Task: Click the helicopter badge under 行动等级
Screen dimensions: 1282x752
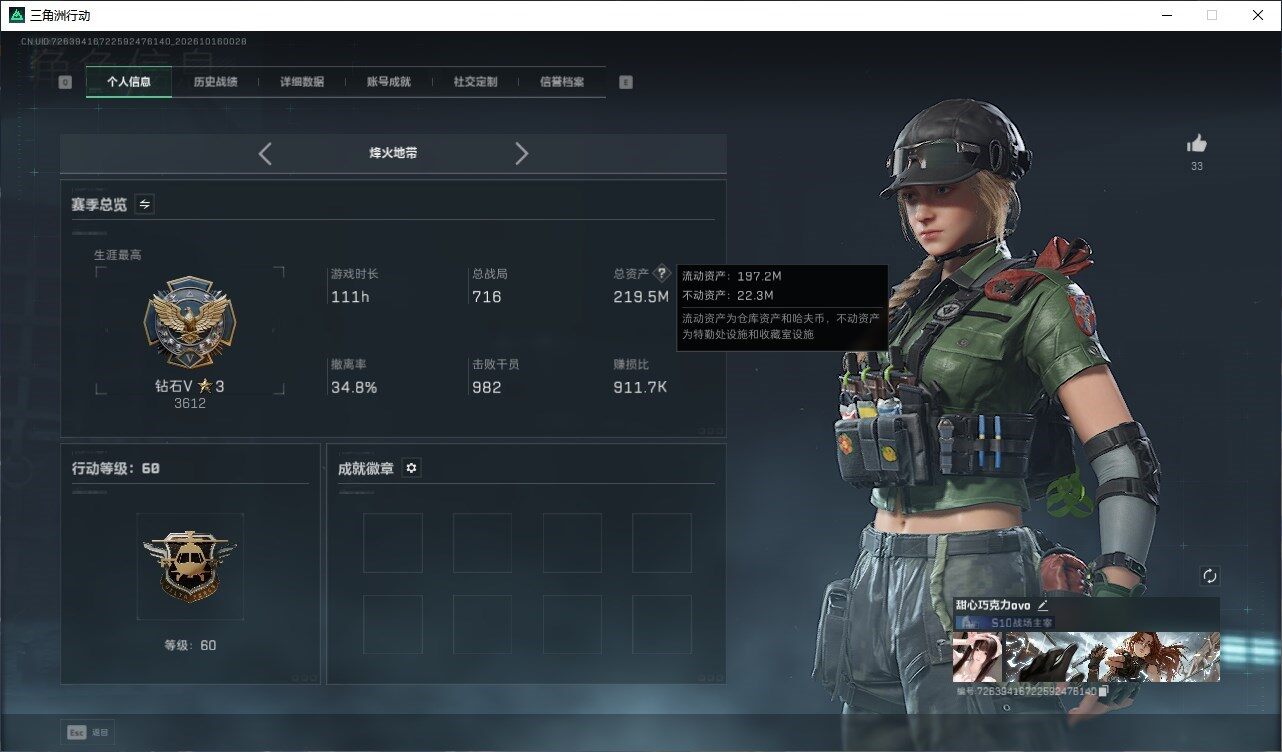Action: coord(190,566)
